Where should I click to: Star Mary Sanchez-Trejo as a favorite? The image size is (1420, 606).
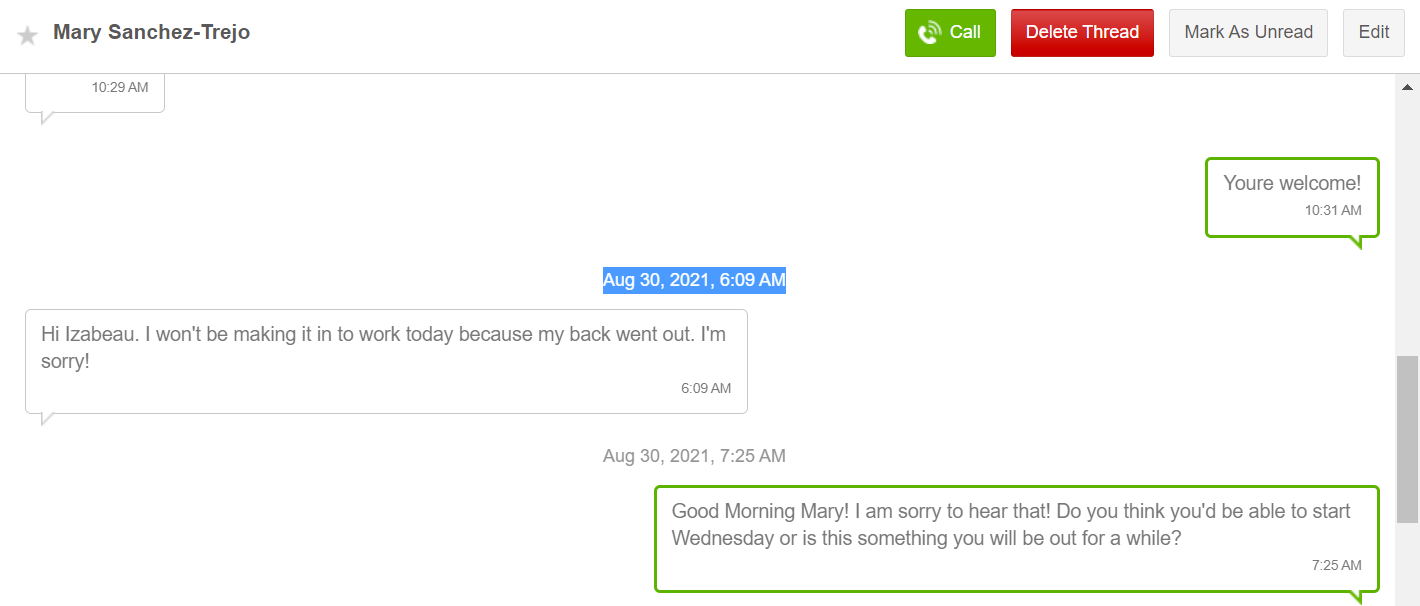pos(28,35)
